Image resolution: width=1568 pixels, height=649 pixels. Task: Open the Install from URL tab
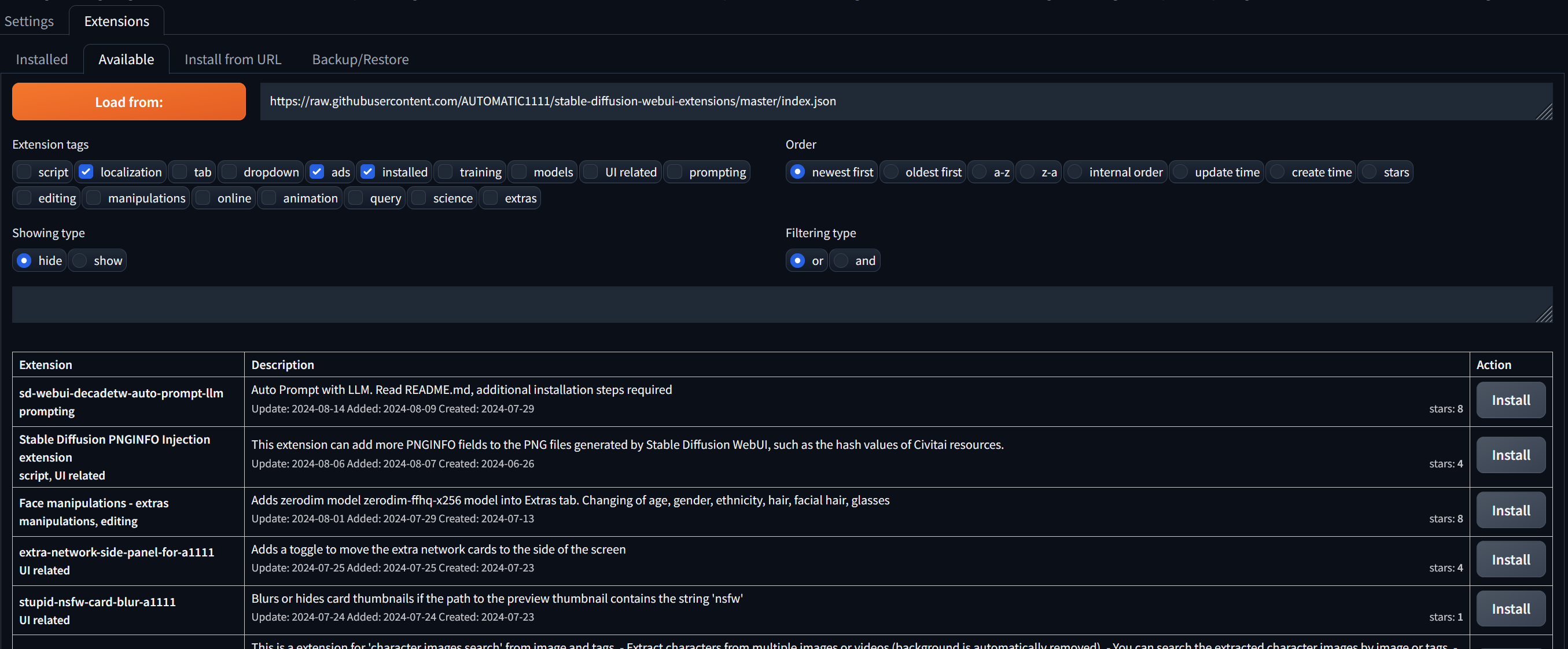tap(233, 59)
